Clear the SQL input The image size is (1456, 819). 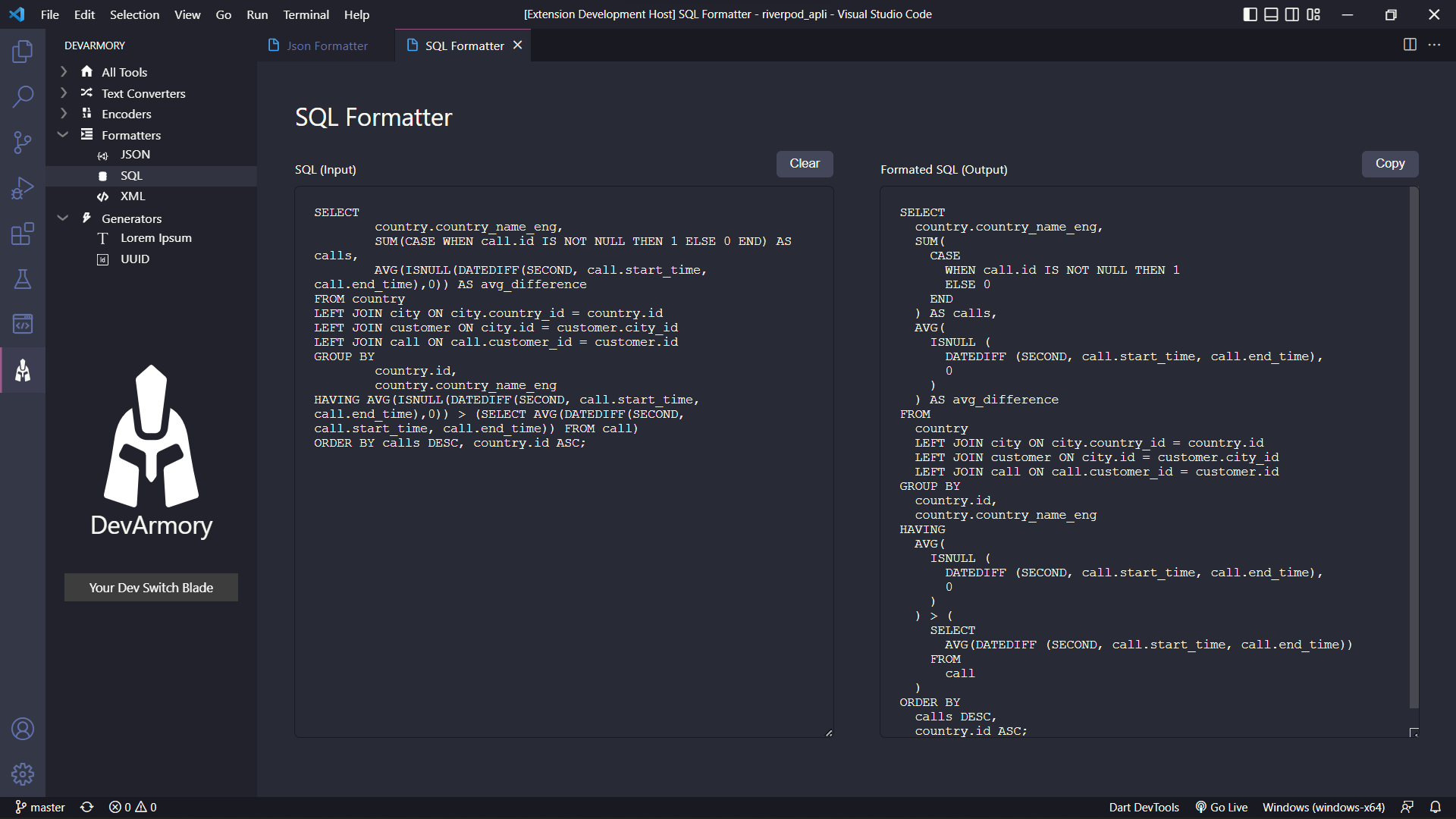point(805,164)
